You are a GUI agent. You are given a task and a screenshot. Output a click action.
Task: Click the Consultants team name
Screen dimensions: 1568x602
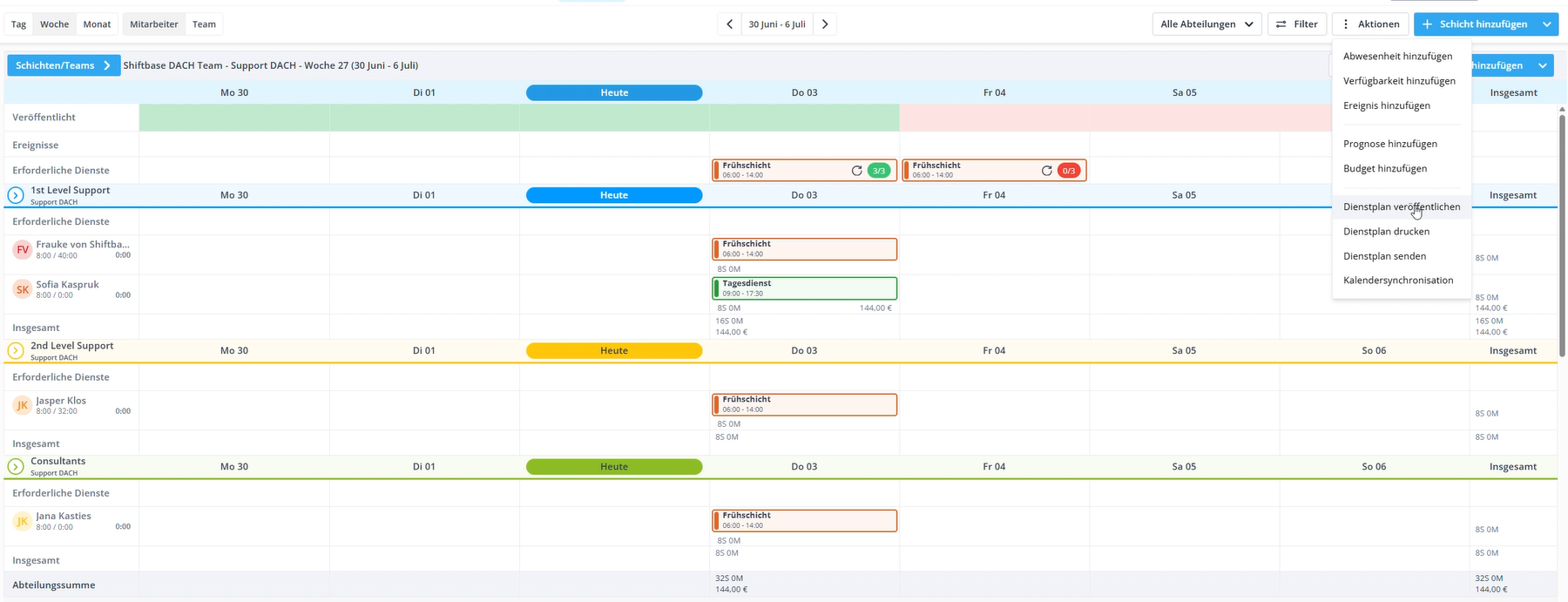pos(58,462)
